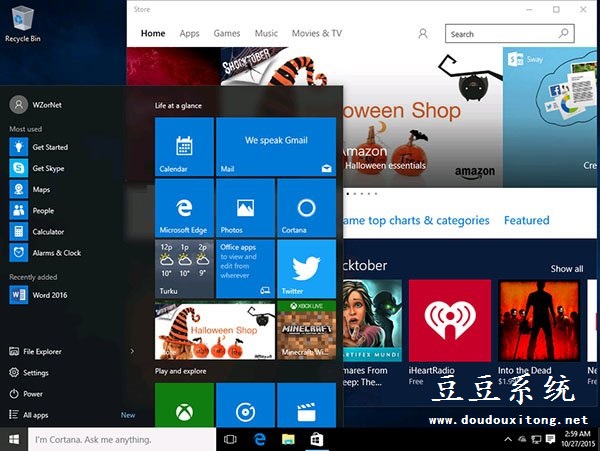Screen dimensions: 600x451
Task: Open Alarms & Clock app
Action: click(x=46, y=252)
